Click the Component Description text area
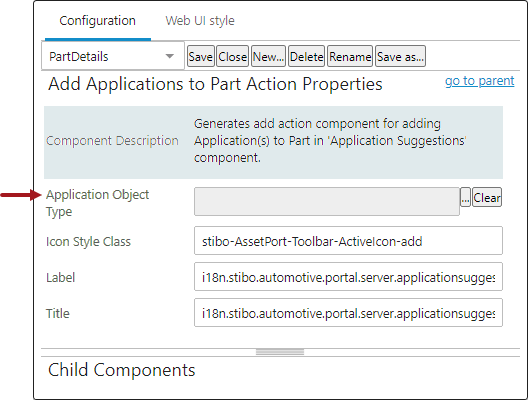Viewport: 528px width, 400px height. pos(330,141)
